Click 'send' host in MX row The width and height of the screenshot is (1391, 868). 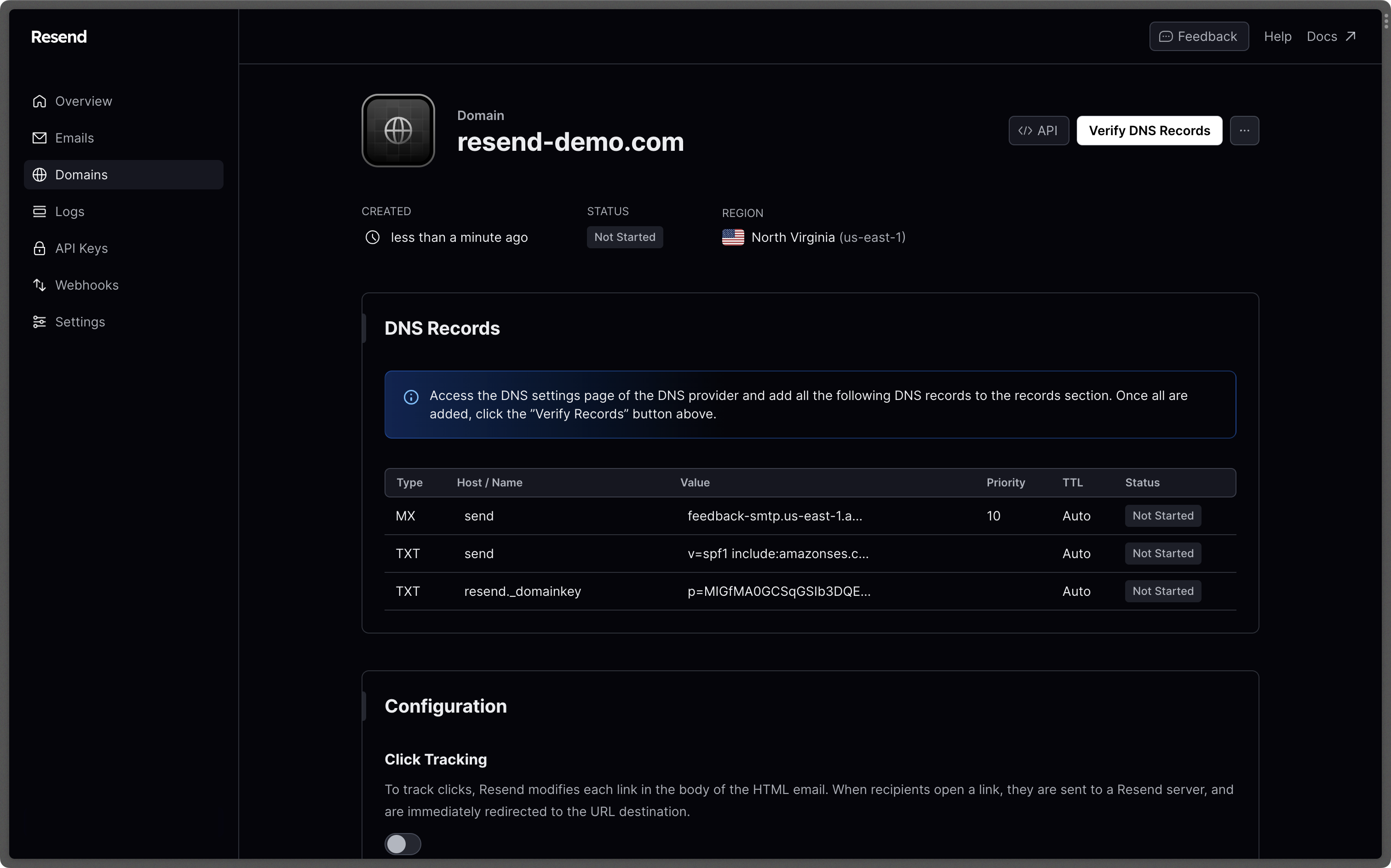point(479,515)
